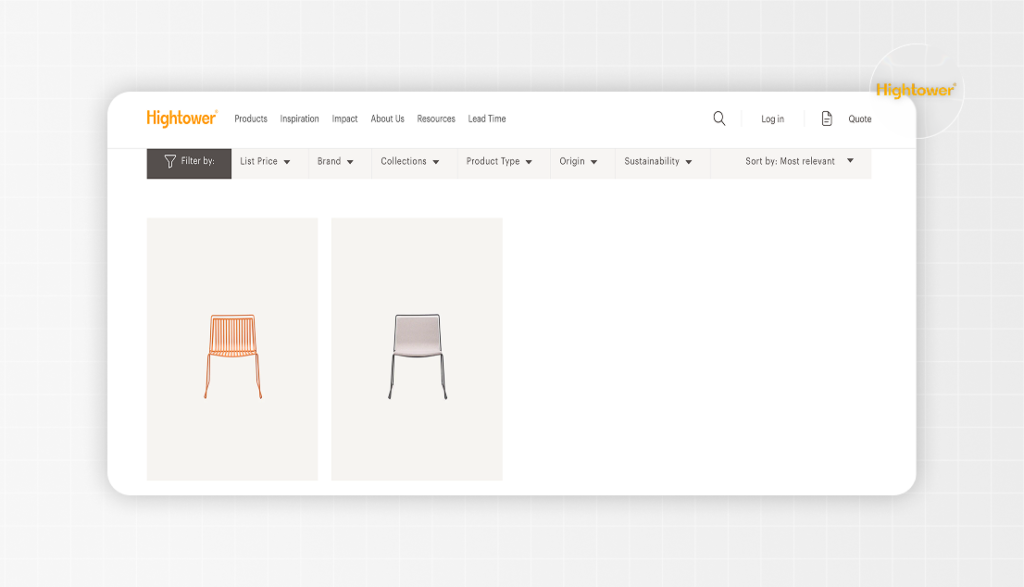1024x587 pixels.
Task: Click the search magnifier icon
Action: [719, 118]
